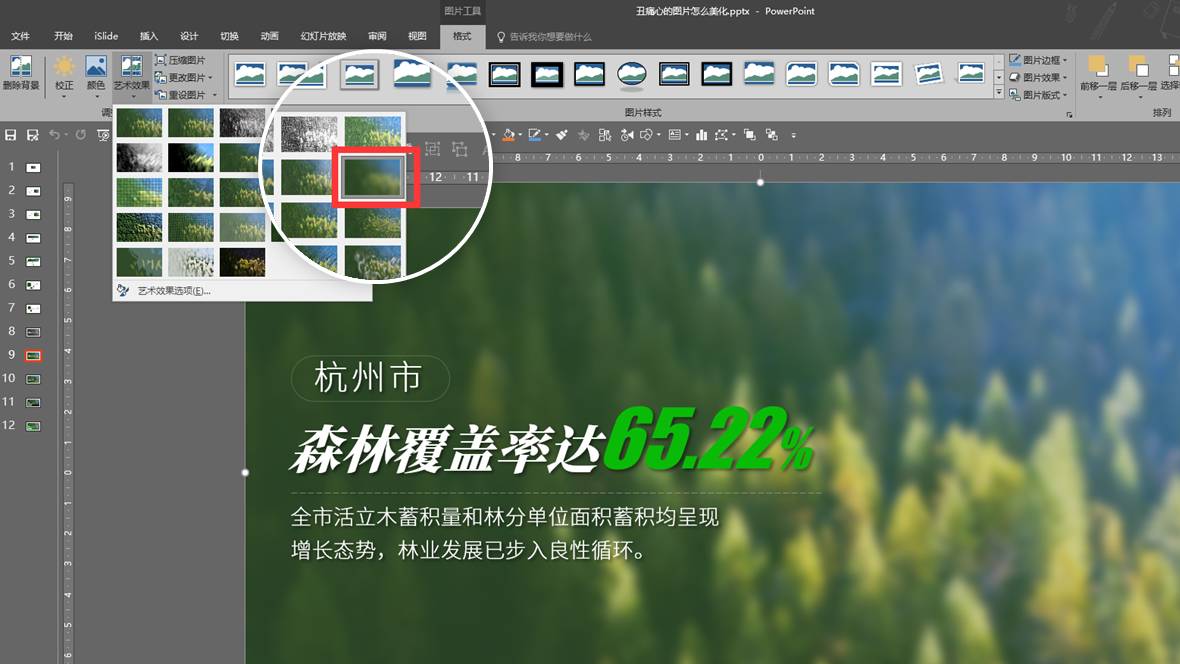Start slideshow from beginning icon
Screen dimensions: 1180x664
point(103,135)
